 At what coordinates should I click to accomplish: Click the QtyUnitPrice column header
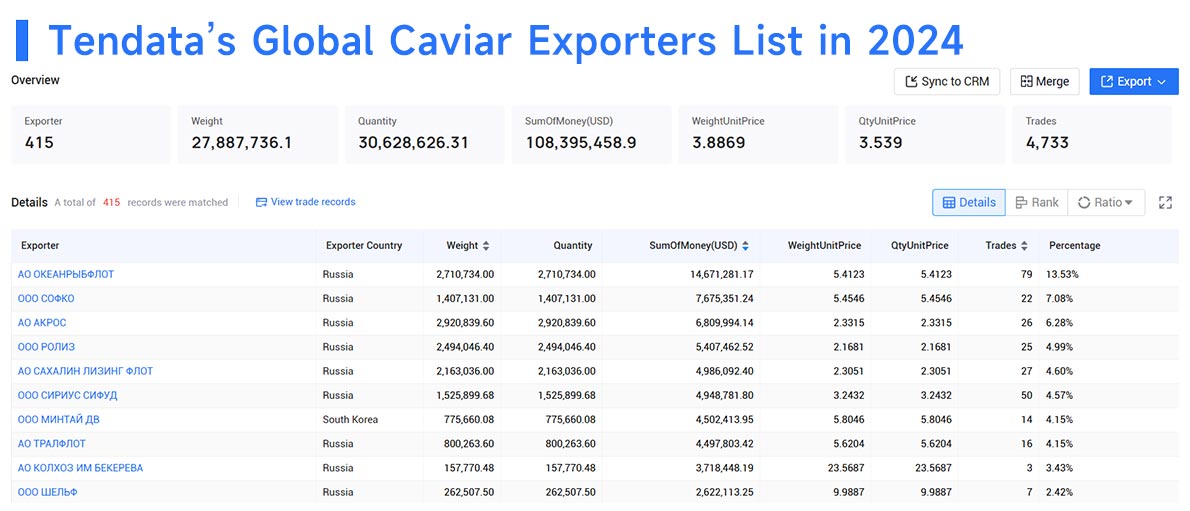point(921,246)
